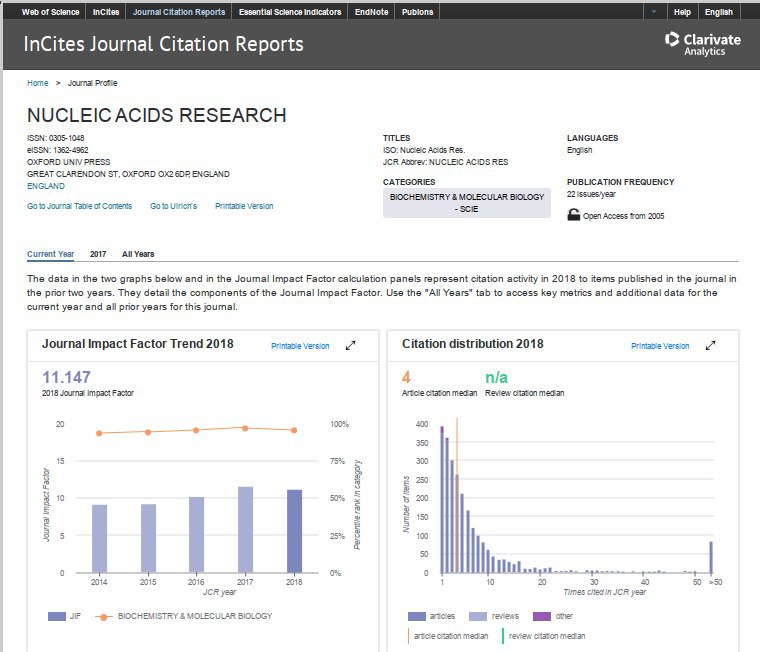Click the ISSN: 0305-1048 text
760x652 pixels.
pos(56,138)
